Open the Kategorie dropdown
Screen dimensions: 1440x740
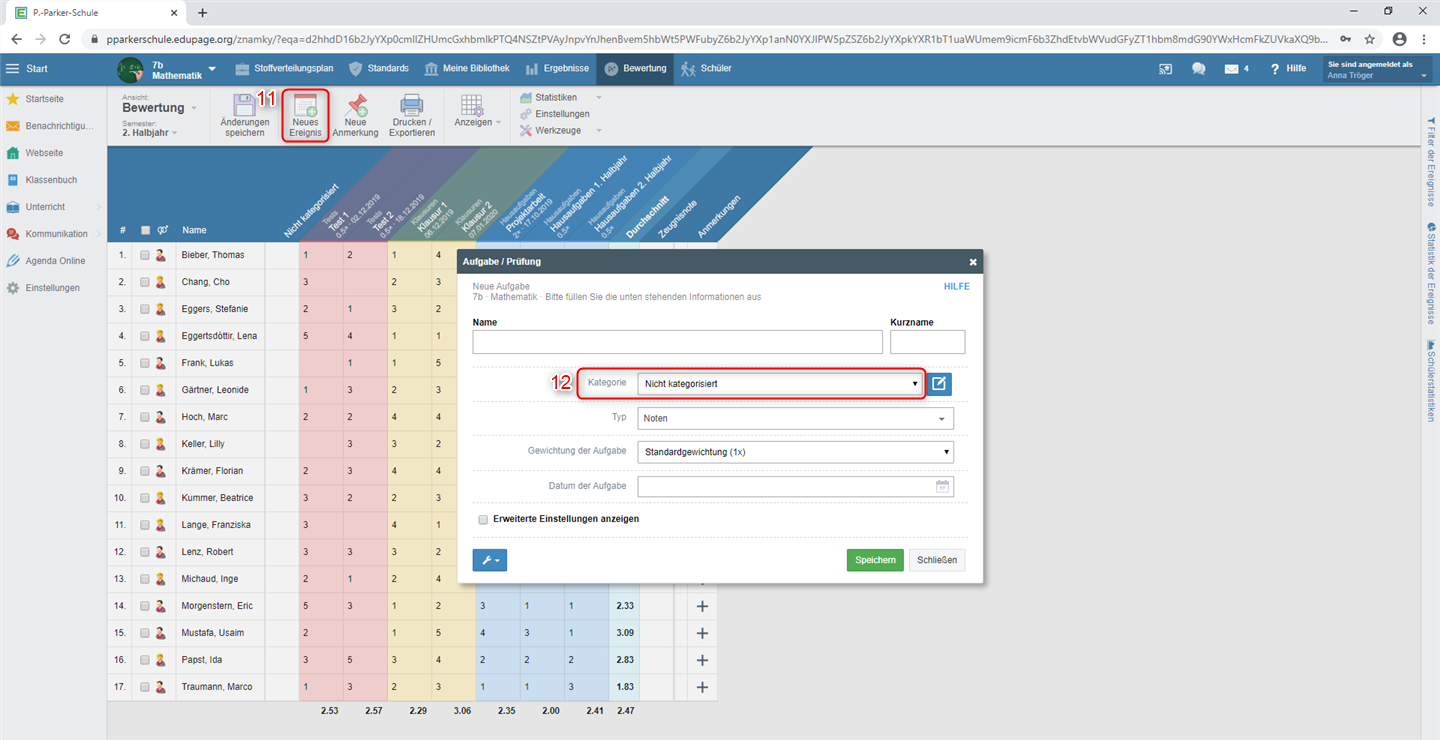[x=780, y=384]
